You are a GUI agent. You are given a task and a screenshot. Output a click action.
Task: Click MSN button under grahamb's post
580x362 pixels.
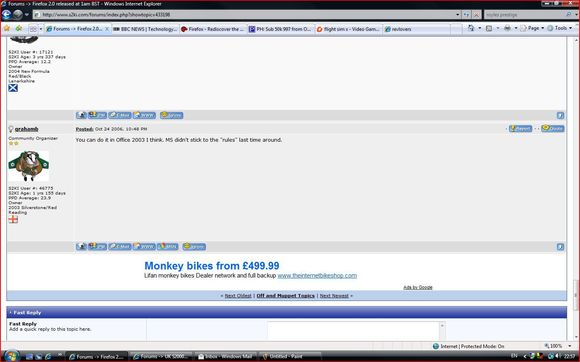coord(168,247)
